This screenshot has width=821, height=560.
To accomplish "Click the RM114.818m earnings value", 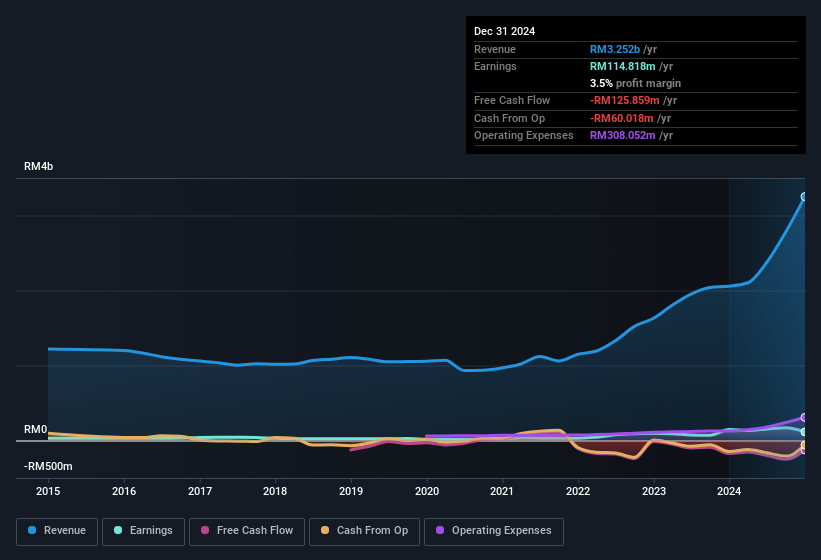I will 623,66.
